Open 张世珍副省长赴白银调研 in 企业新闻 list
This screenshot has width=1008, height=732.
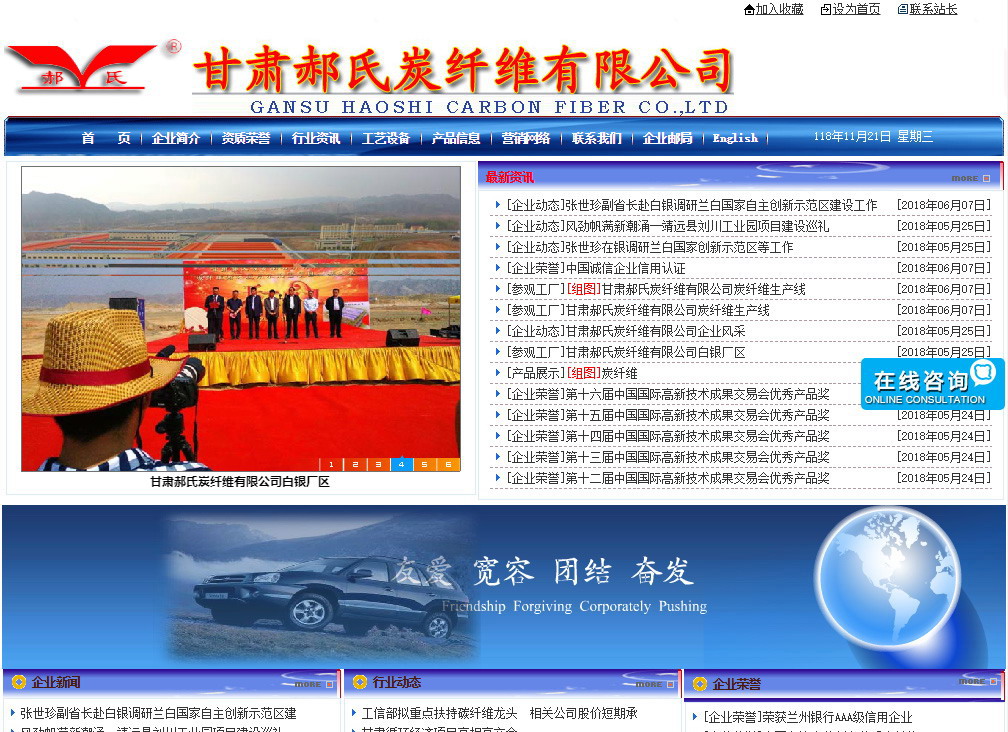158,713
